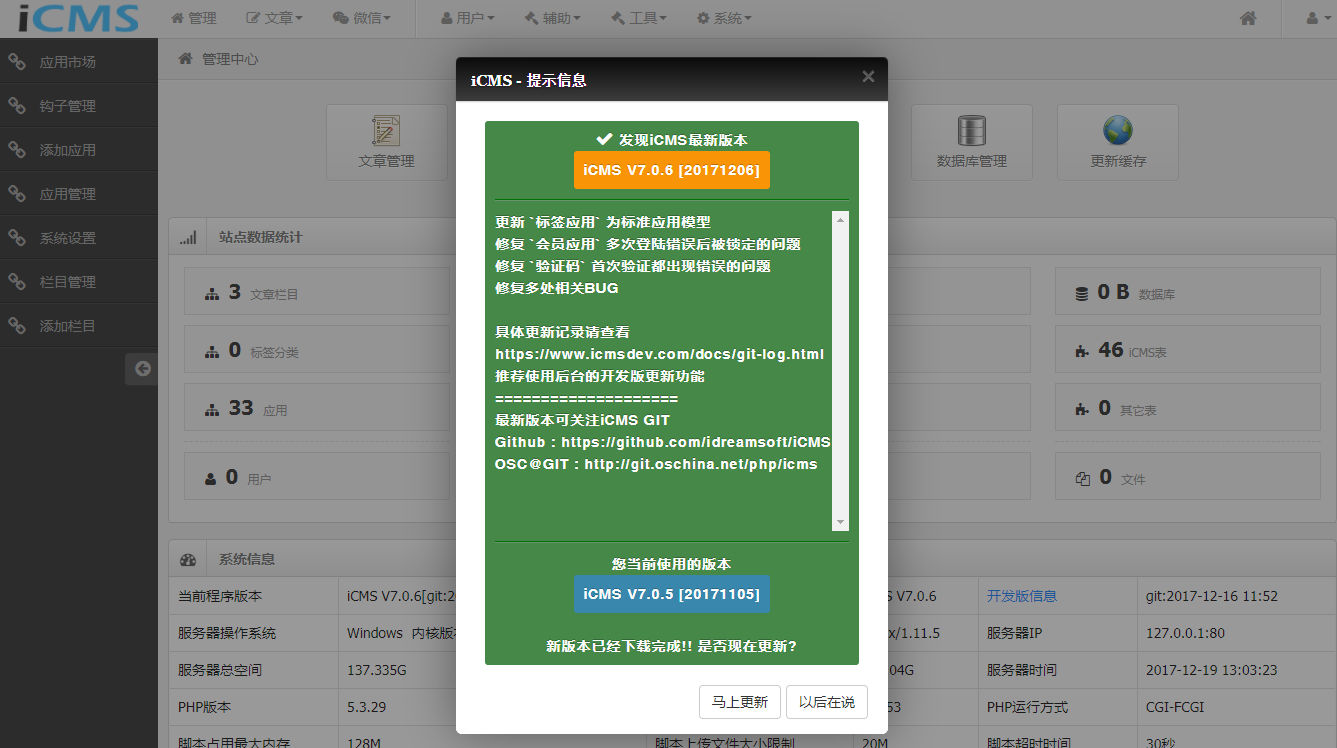This screenshot has width=1337, height=748.
Task: Click the 其它表 statistic showing 0
Action: tap(1187, 408)
